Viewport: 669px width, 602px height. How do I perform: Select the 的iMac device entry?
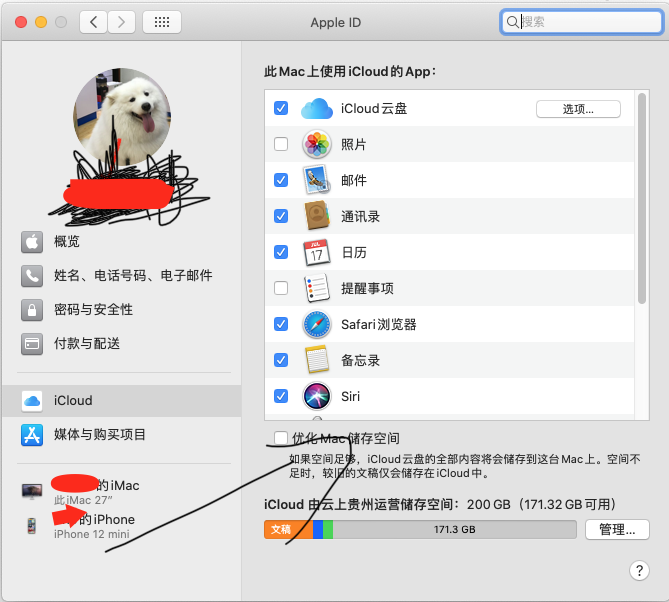click(122, 491)
